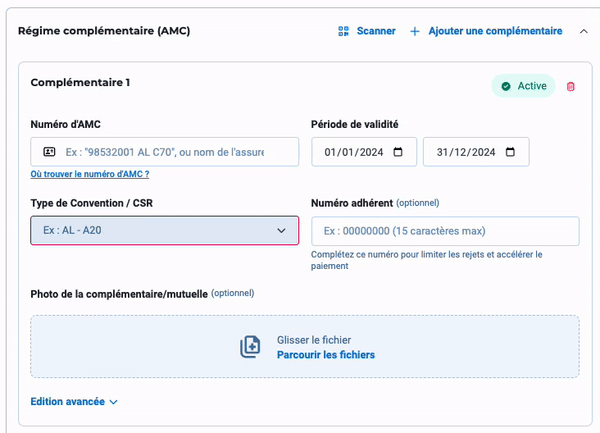Image resolution: width=600 pixels, height=433 pixels.
Task: Expand the Edition avancée section
Action: point(75,402)
